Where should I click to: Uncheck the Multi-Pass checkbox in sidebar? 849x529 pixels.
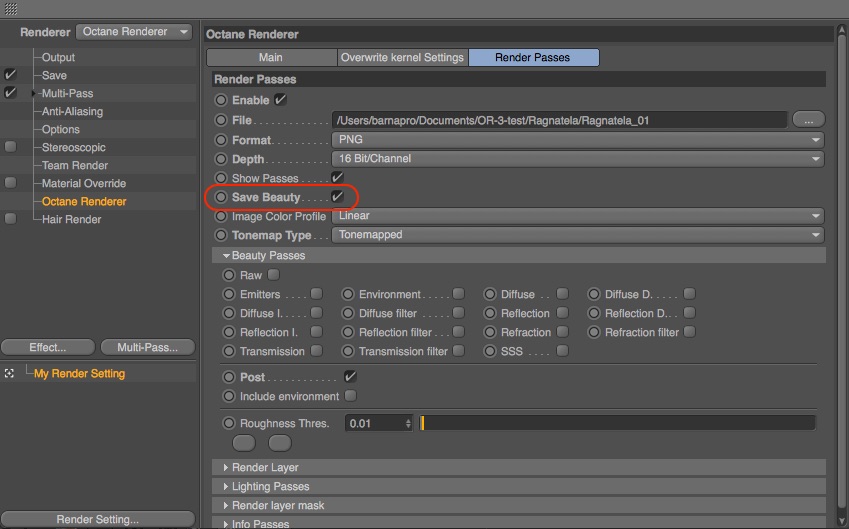(10, 93)
